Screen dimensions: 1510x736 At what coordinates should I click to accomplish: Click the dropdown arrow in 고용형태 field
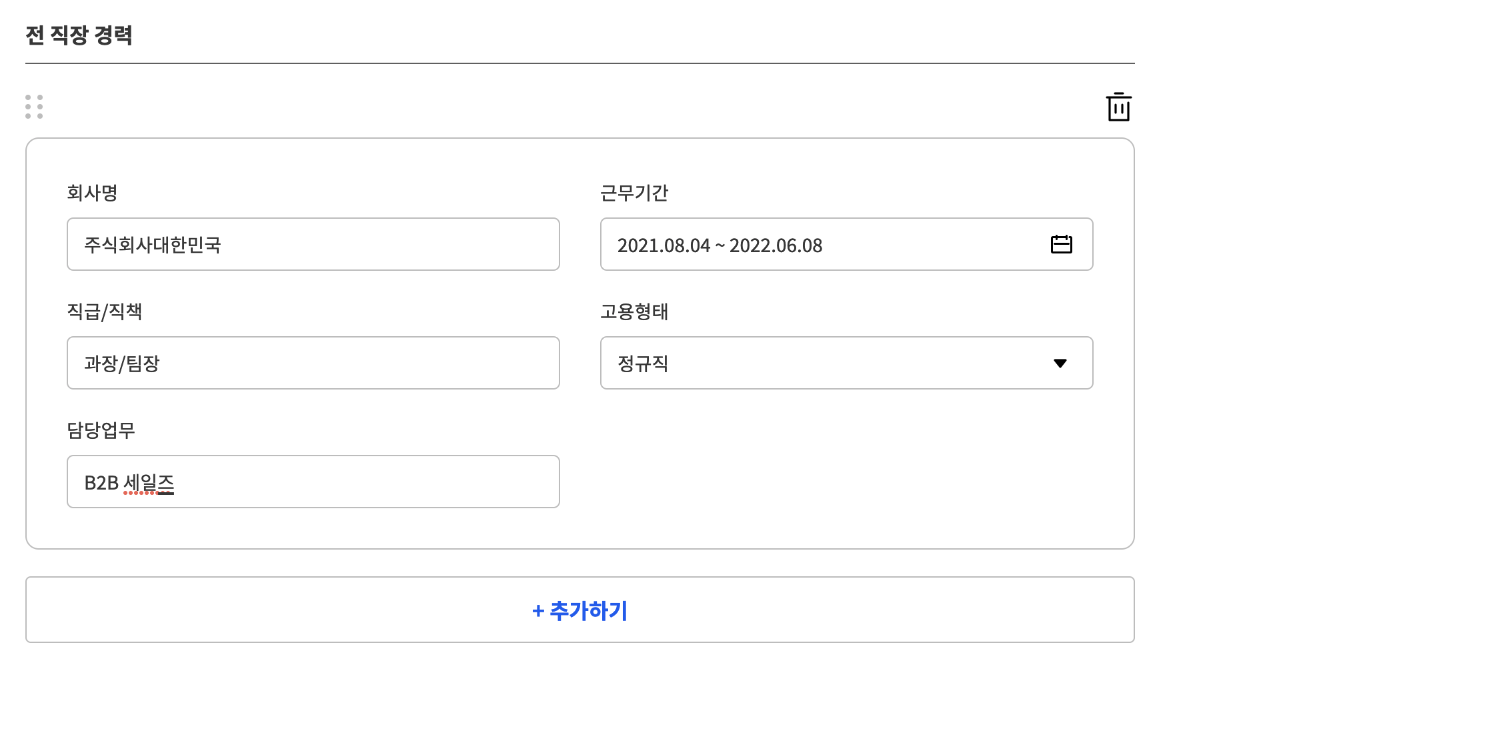tap(1060, 363)
